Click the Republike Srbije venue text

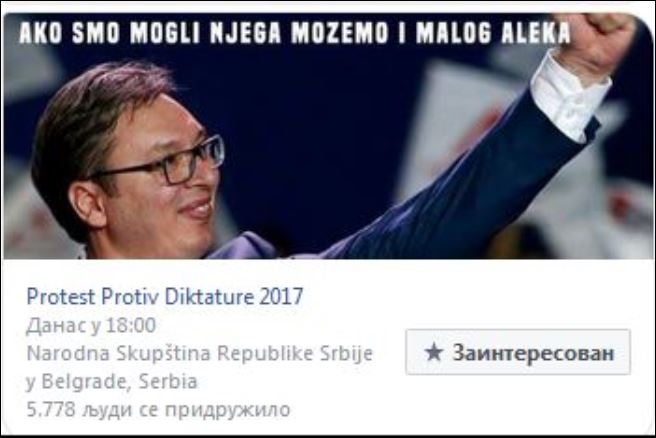295,353
